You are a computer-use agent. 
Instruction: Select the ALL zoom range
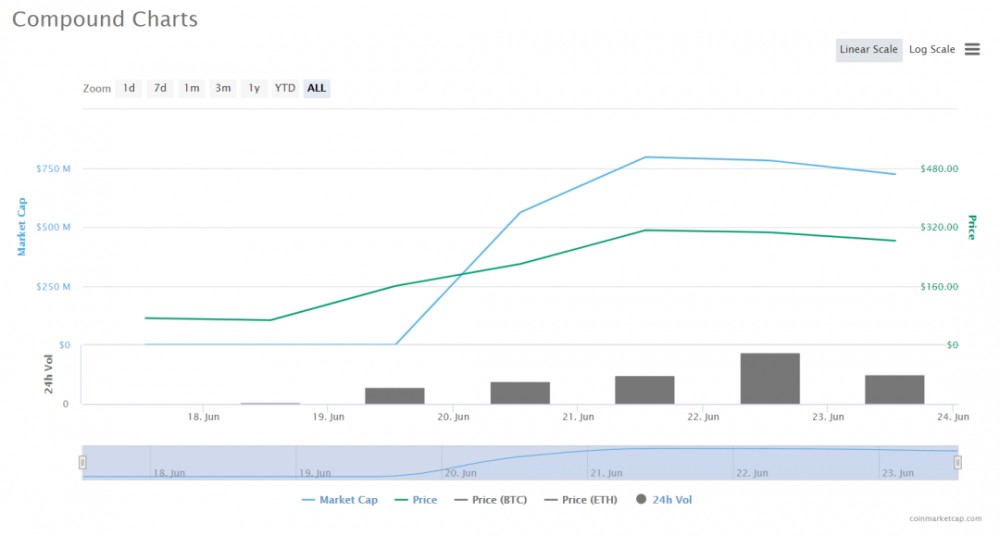316,88
